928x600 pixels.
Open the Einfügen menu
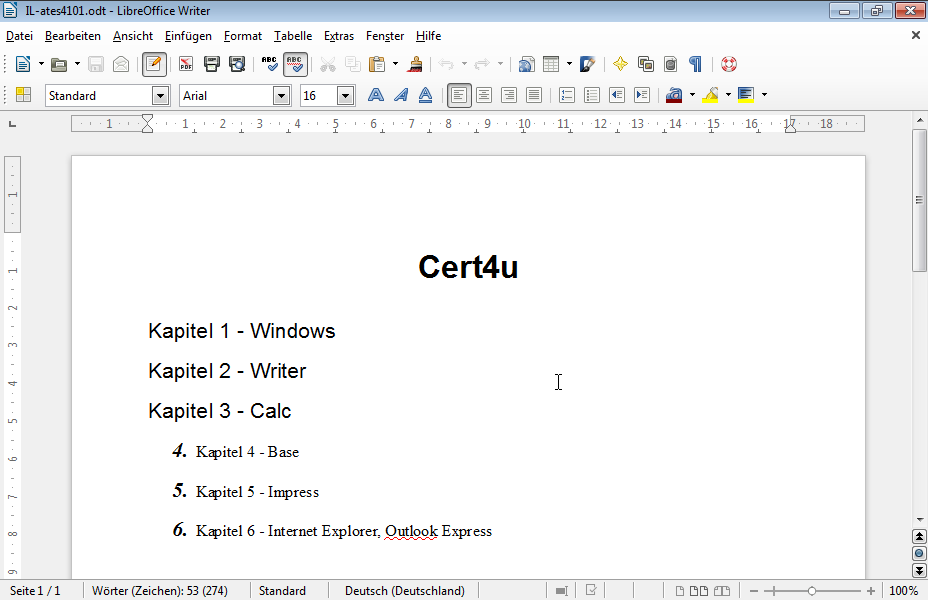(x=188, y=36)
